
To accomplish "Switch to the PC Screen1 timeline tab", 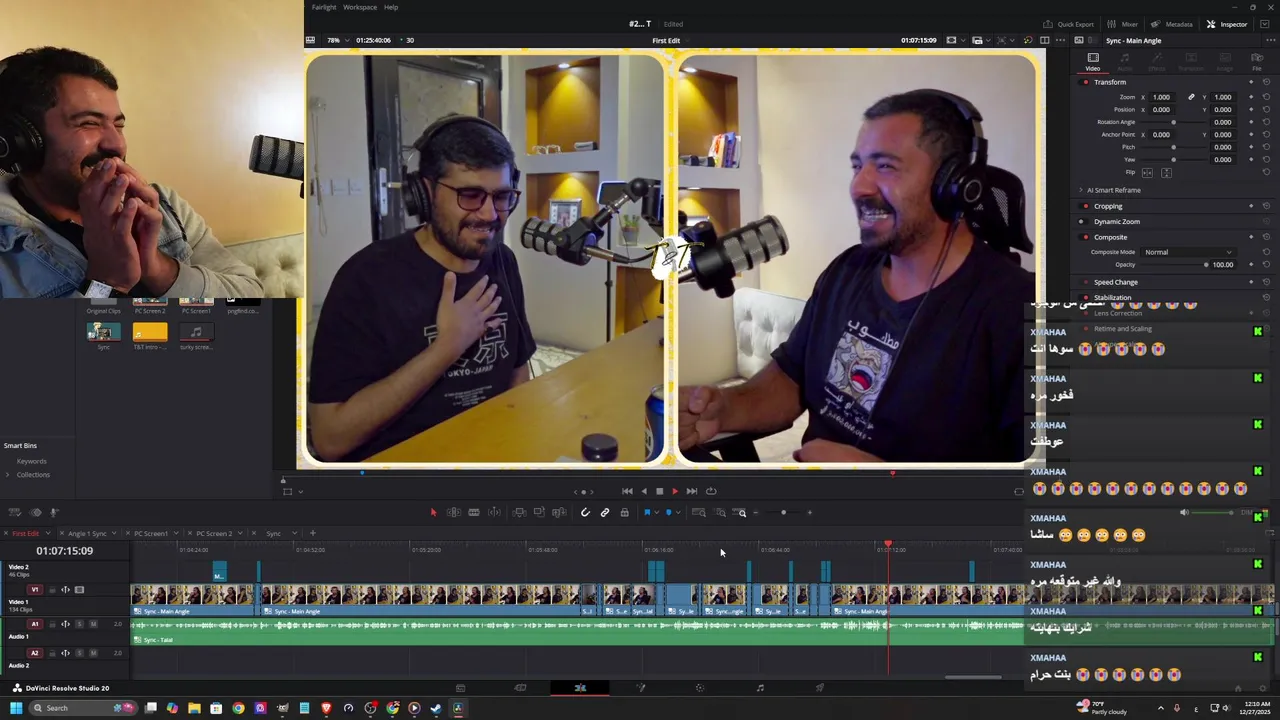I will [152, 533].
